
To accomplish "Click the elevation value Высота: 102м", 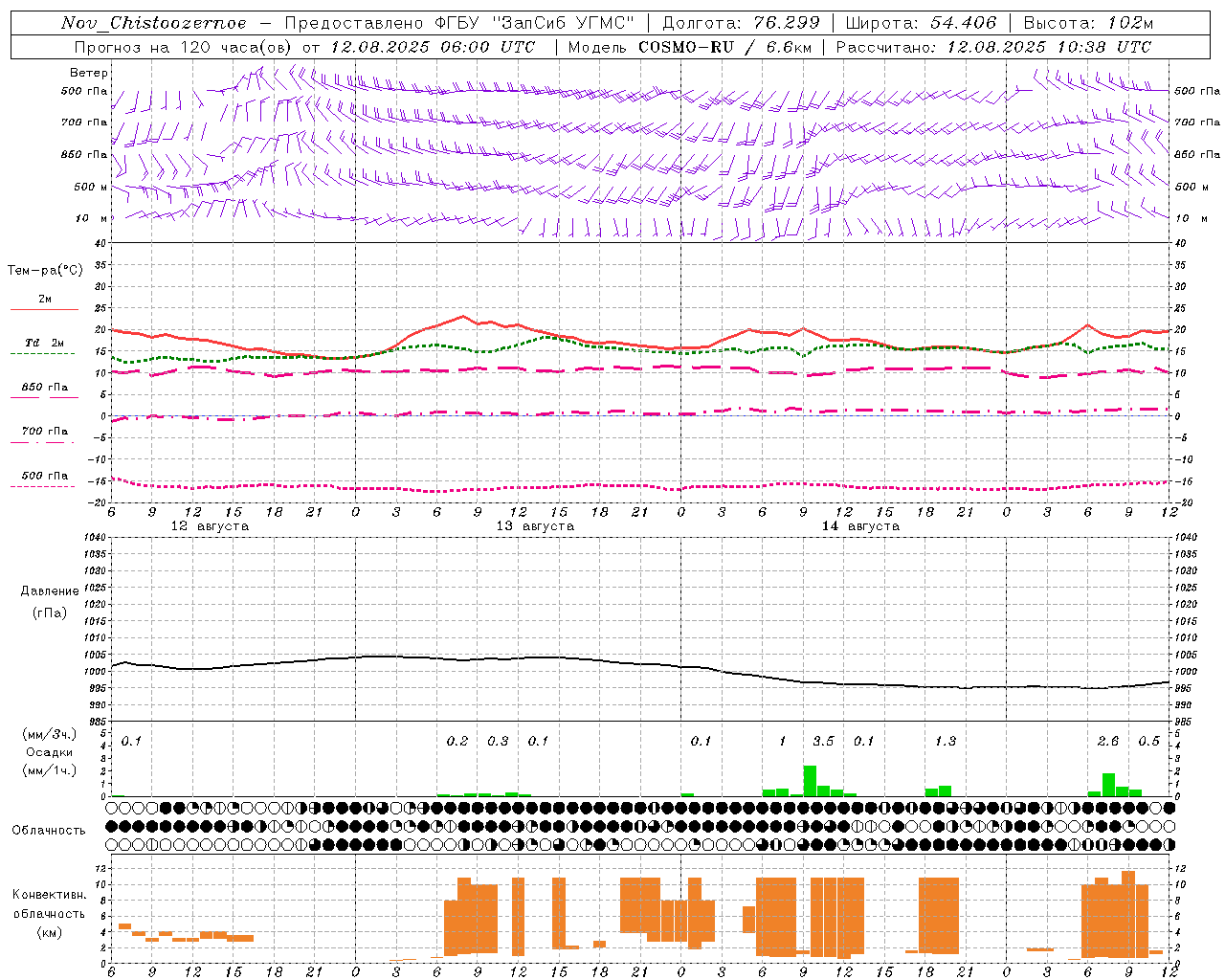I will [x=1088, y=23].
